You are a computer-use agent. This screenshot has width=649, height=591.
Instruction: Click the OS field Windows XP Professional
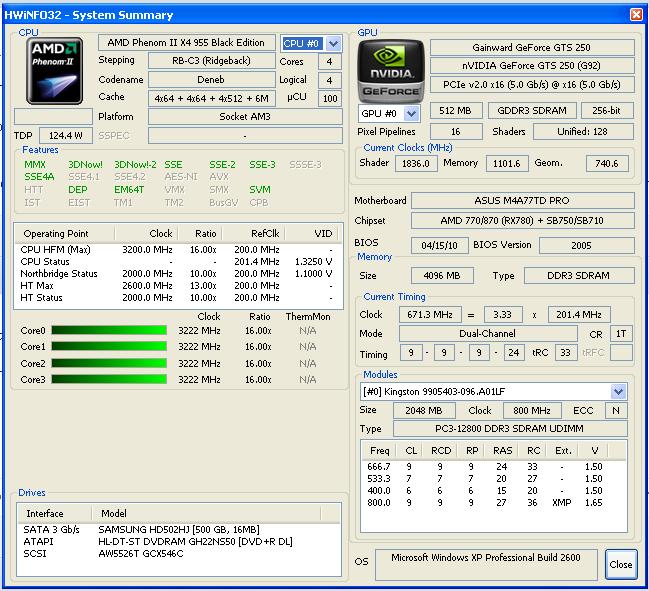coord(486,565)
